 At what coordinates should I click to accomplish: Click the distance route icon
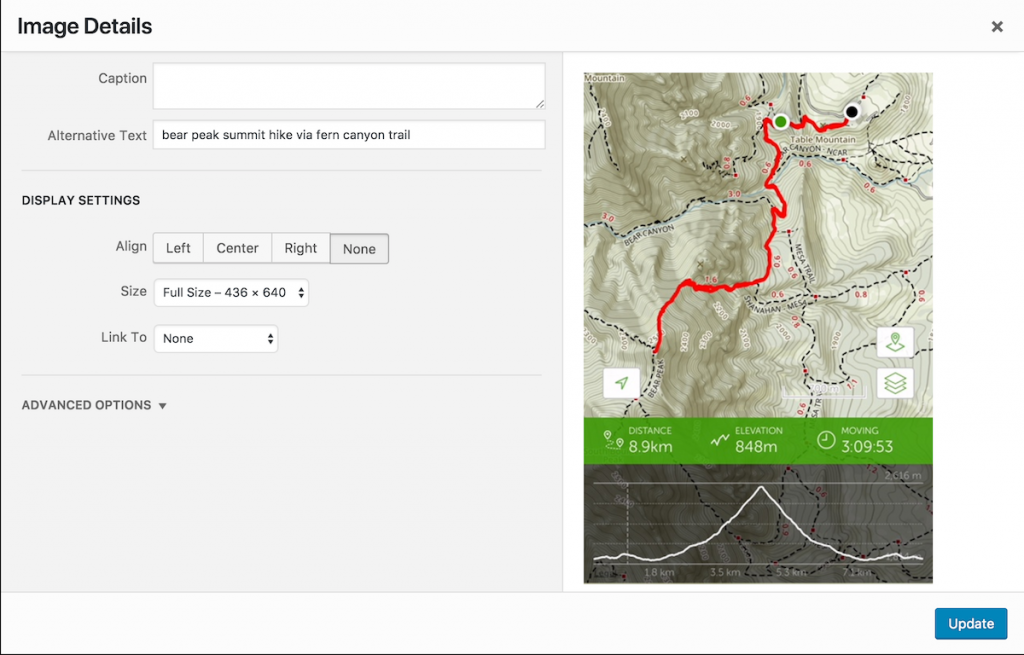[x=613, y=439]
